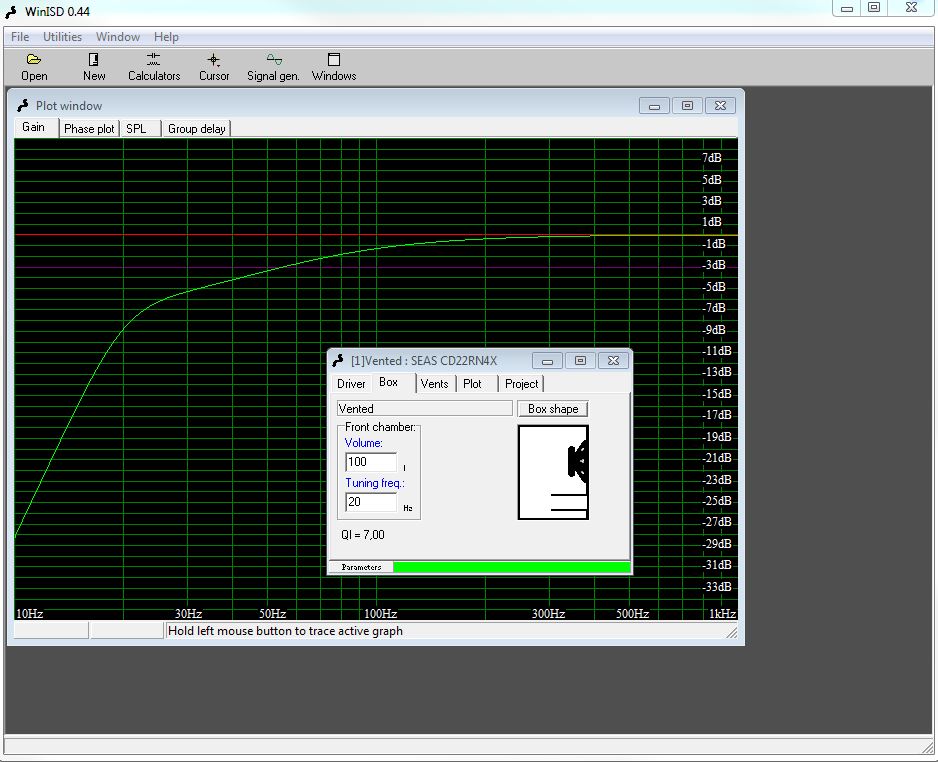
Task: Minimize the Vented SEAS CD22RN4X window
Action: click(547, 361)
